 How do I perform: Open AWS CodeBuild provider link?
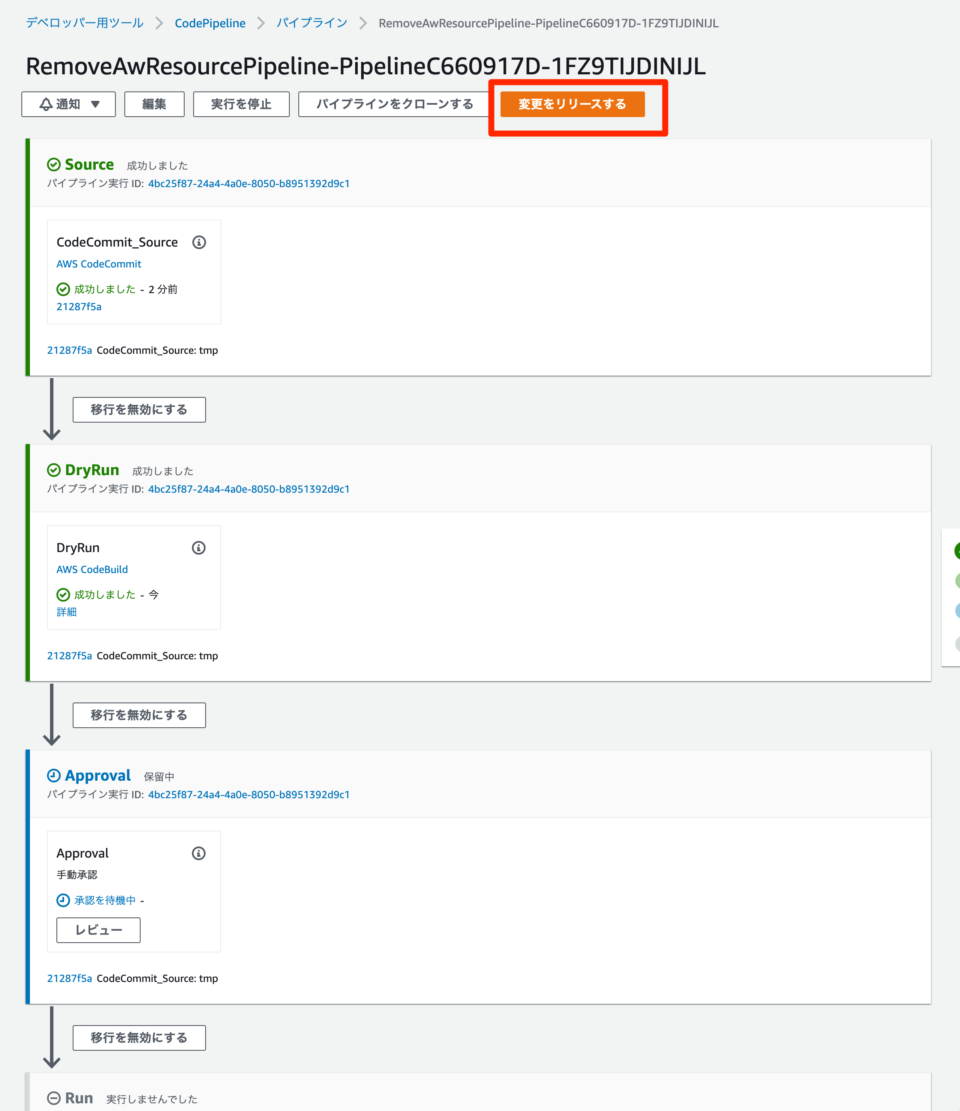[x=92, y=569]
